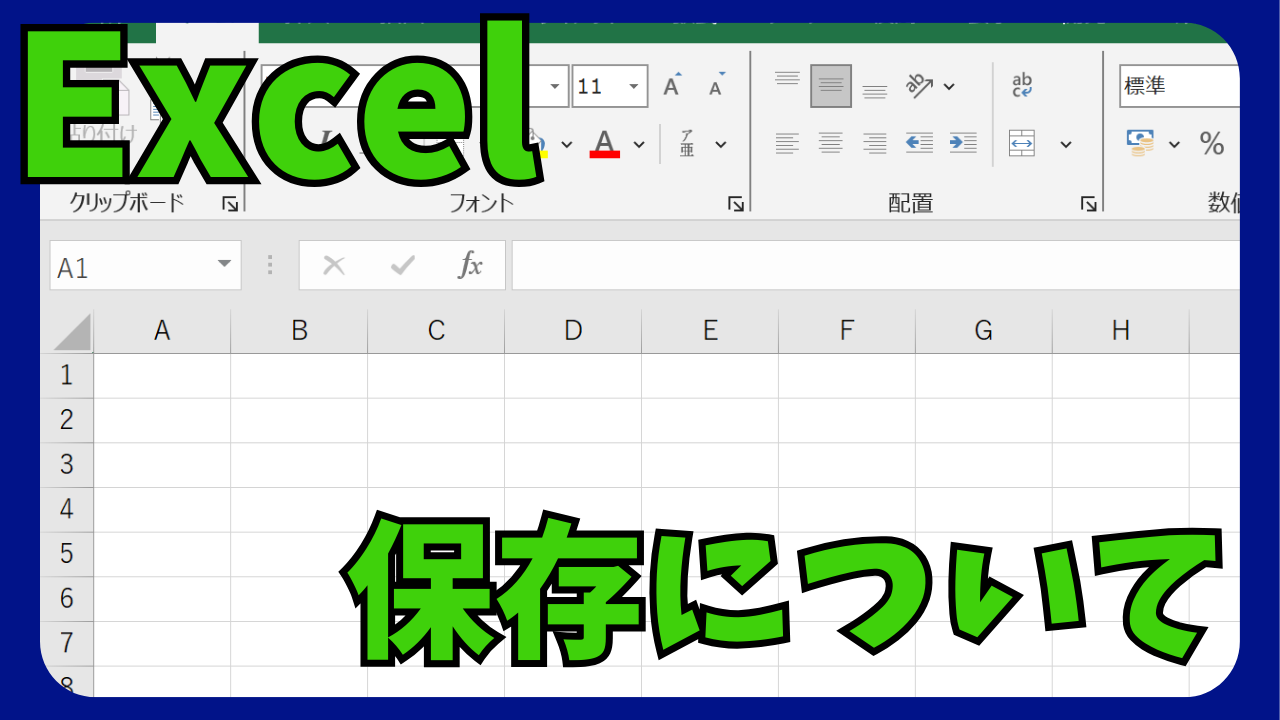1280x720 pixels.
Task: Open 標準 number format combo box
Action: [x=1180, y=87]
